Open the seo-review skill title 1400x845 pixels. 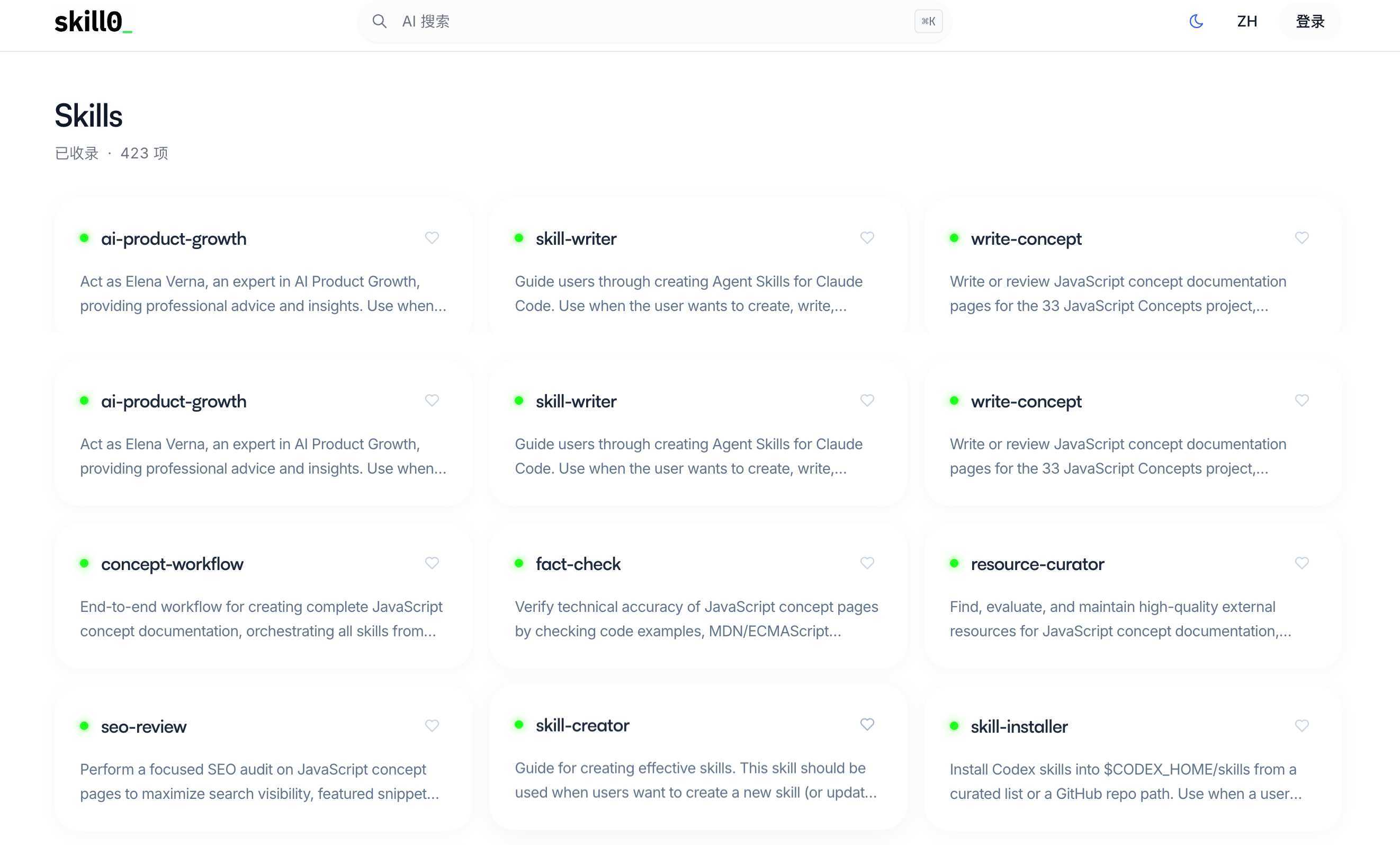point(143,727)
